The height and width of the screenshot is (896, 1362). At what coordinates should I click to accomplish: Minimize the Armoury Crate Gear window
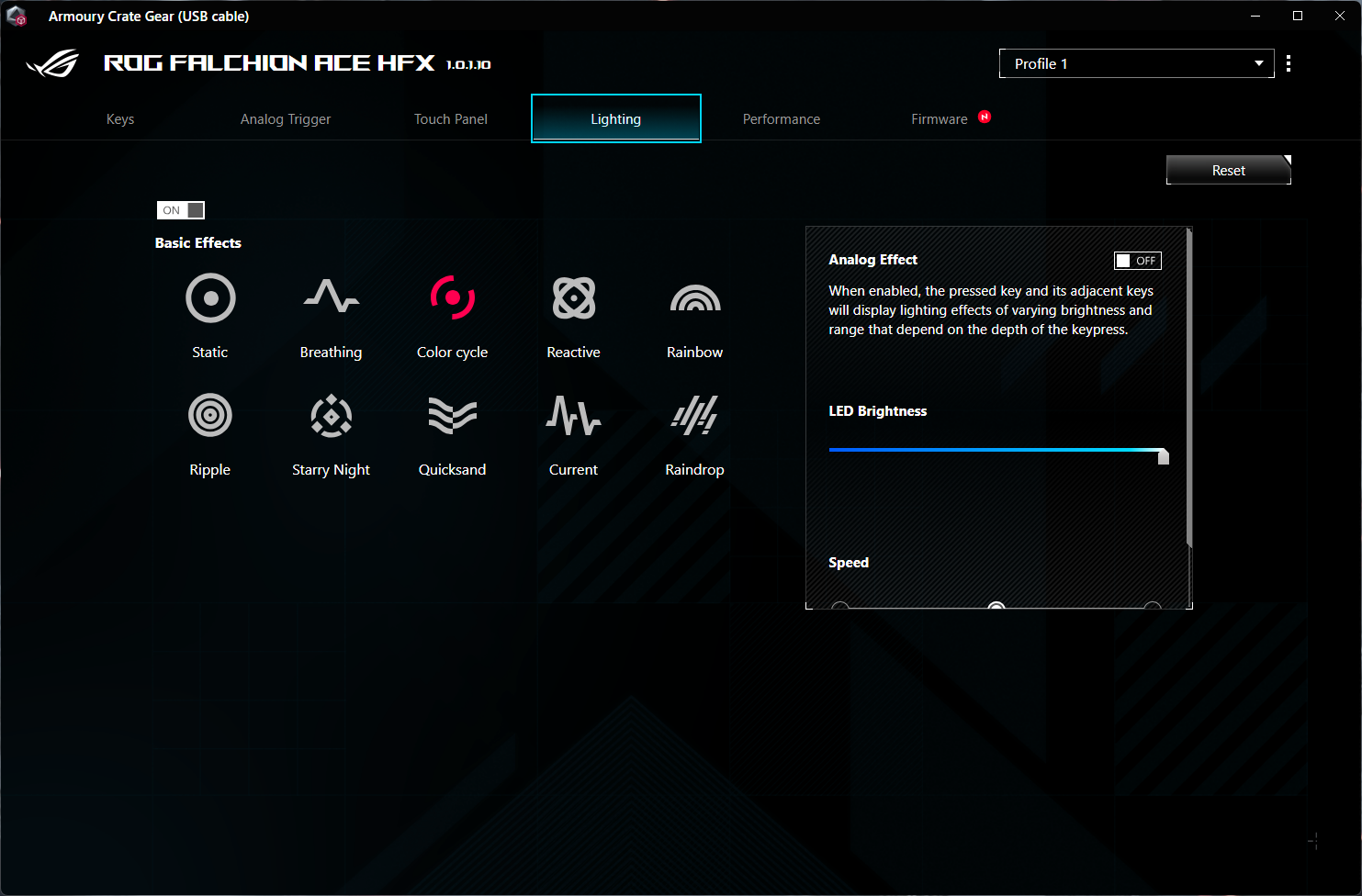(1255, 16)
